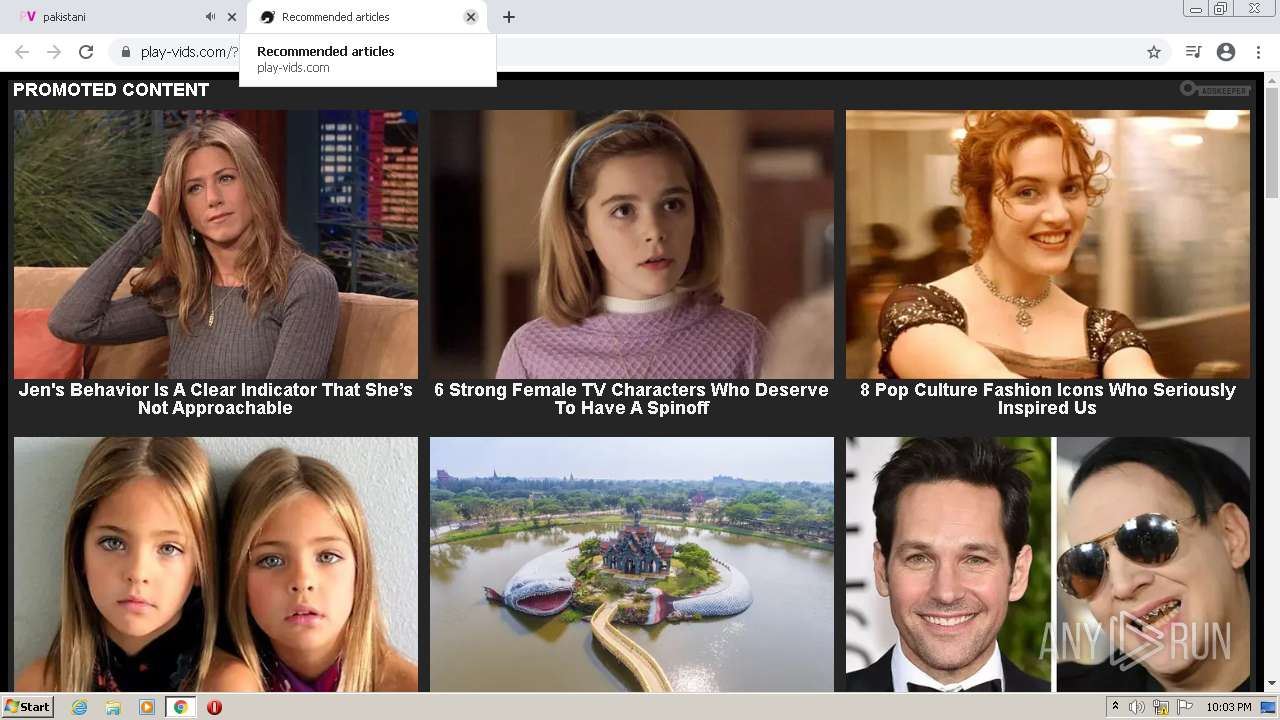Image resolution: width=1280 pixels, height=720 pixels.
Task: Click the page scrollbar down arrow
Action: point(1272,684)
